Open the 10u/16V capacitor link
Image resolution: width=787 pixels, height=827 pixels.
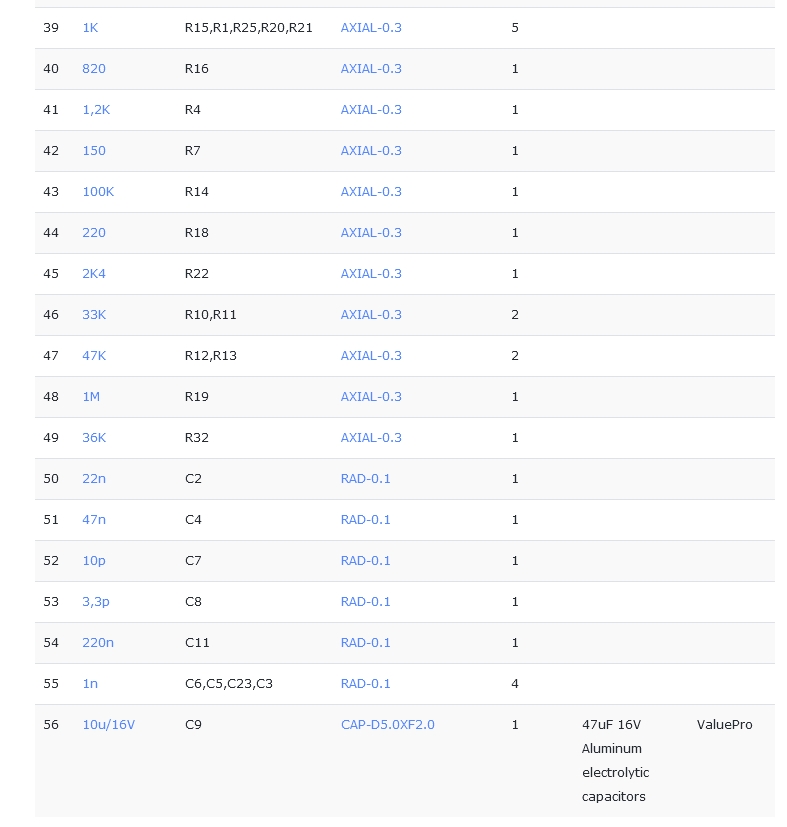[x=108, y=725]
